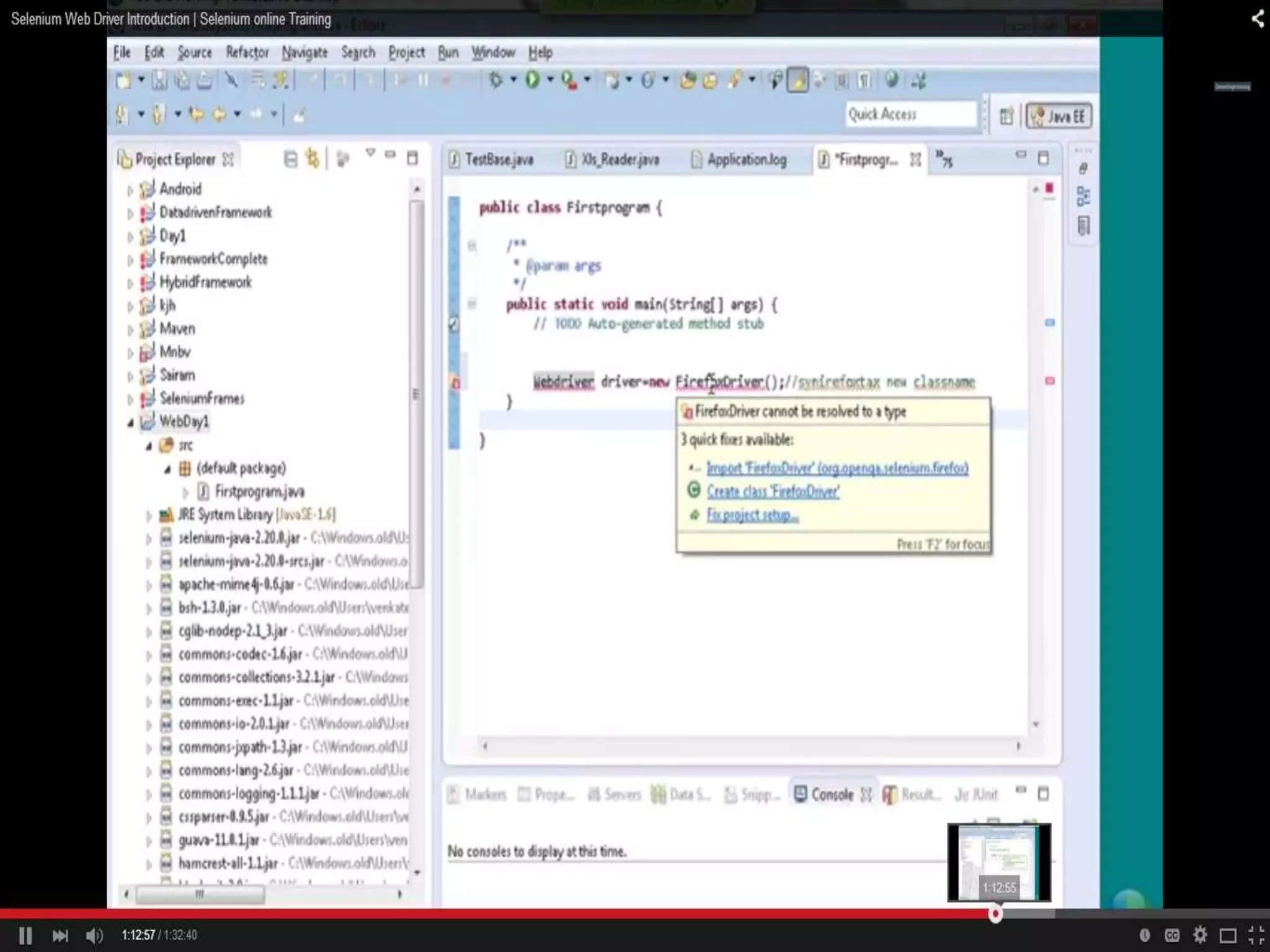
Task: Pause the video playback
Action: coord(25,935)
